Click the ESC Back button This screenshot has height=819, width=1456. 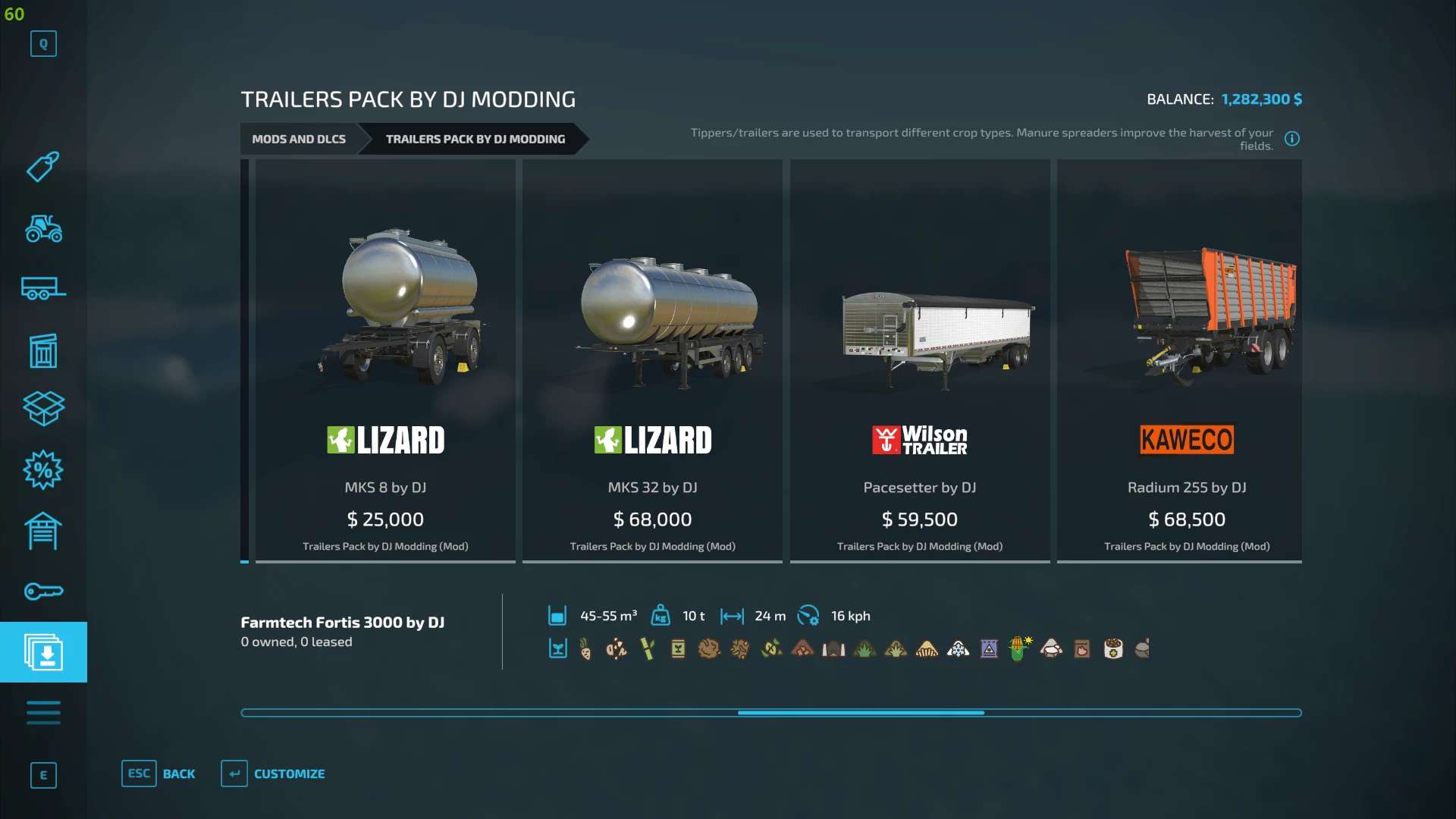coord(158,773)
